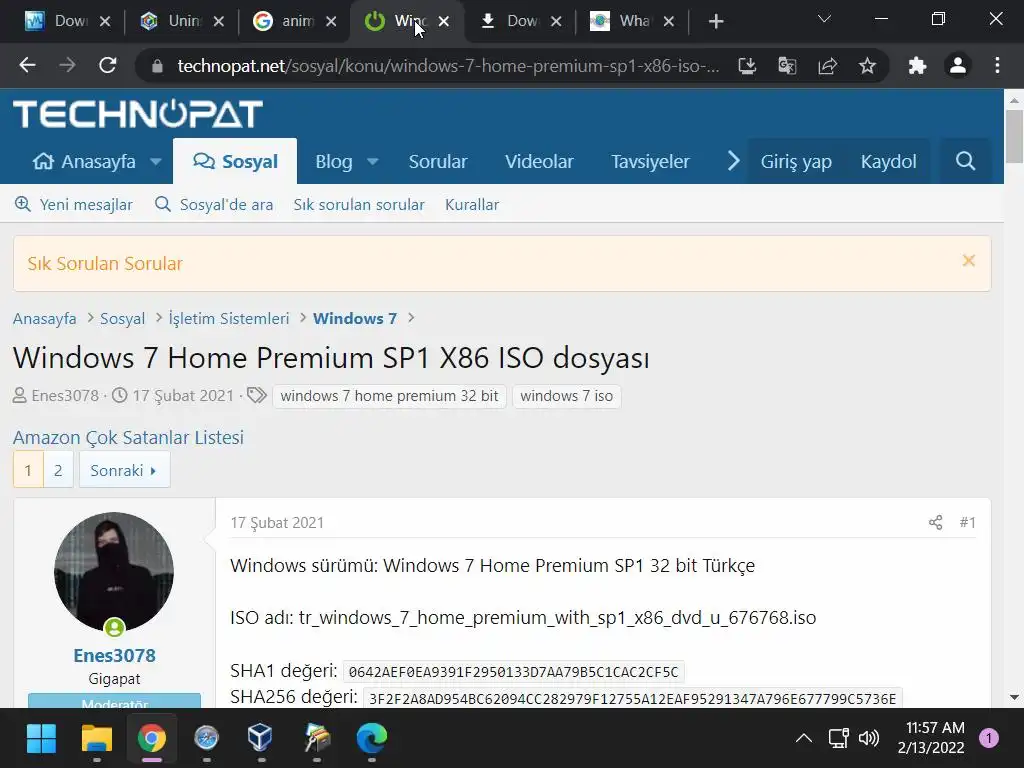The height and width of the screenshot is (768, 1024).
Task: Open the Chrome profile avatar
Action: coord(957,65)
